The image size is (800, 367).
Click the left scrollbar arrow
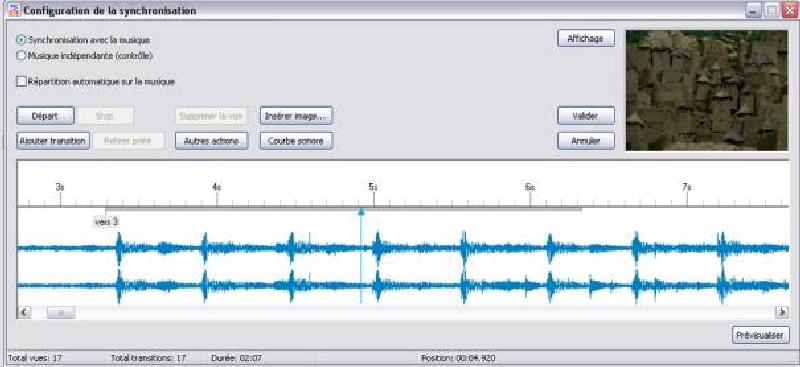(24, 312)
